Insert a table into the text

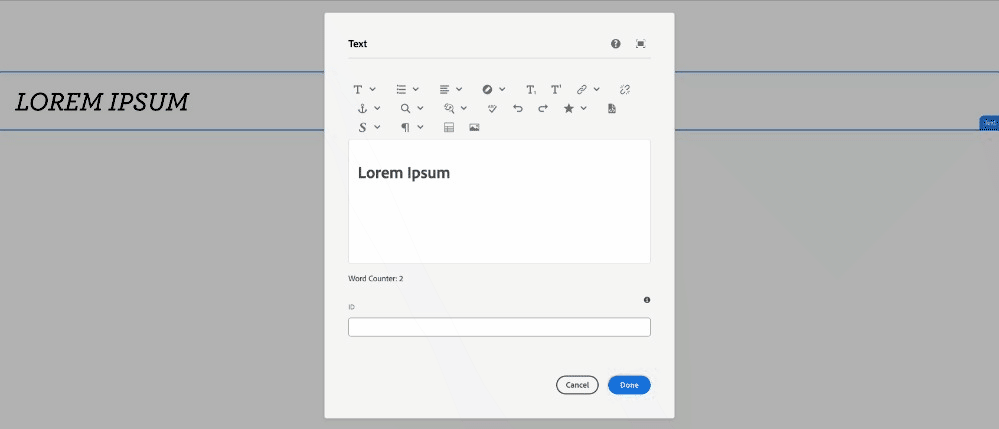click(x=449, y=127)
